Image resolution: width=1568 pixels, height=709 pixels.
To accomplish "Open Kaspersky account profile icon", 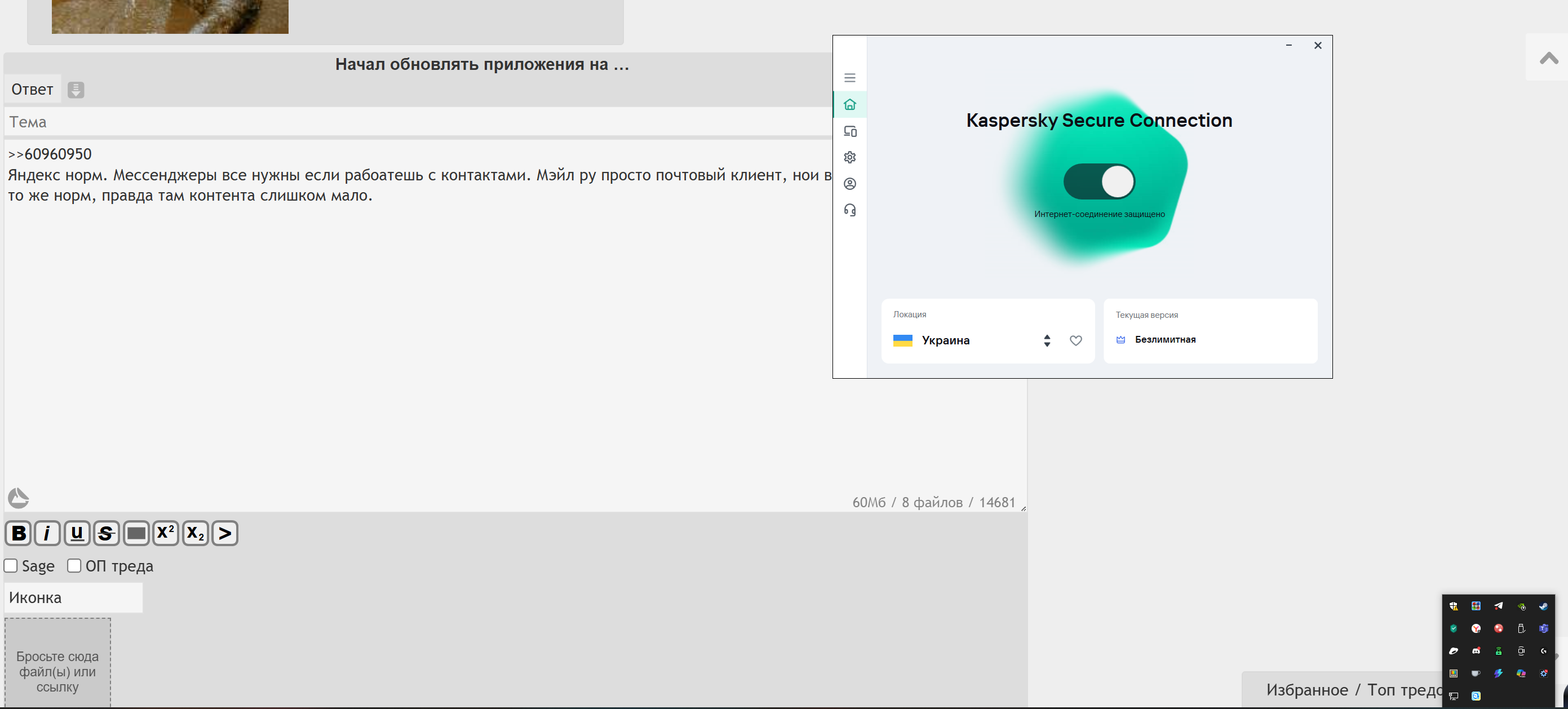I will 850,184.
